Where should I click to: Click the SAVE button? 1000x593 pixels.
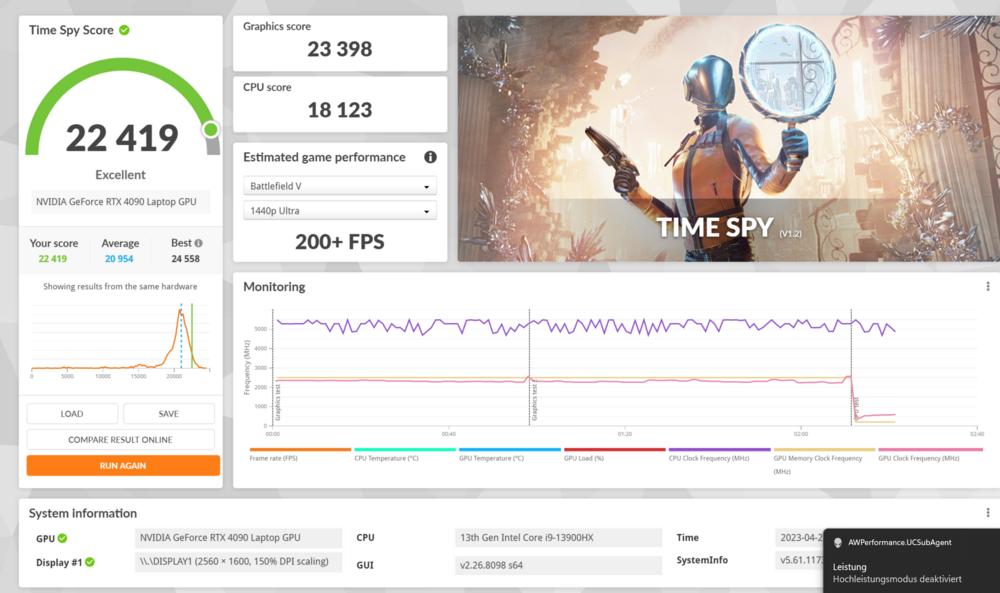coord(169,414)
